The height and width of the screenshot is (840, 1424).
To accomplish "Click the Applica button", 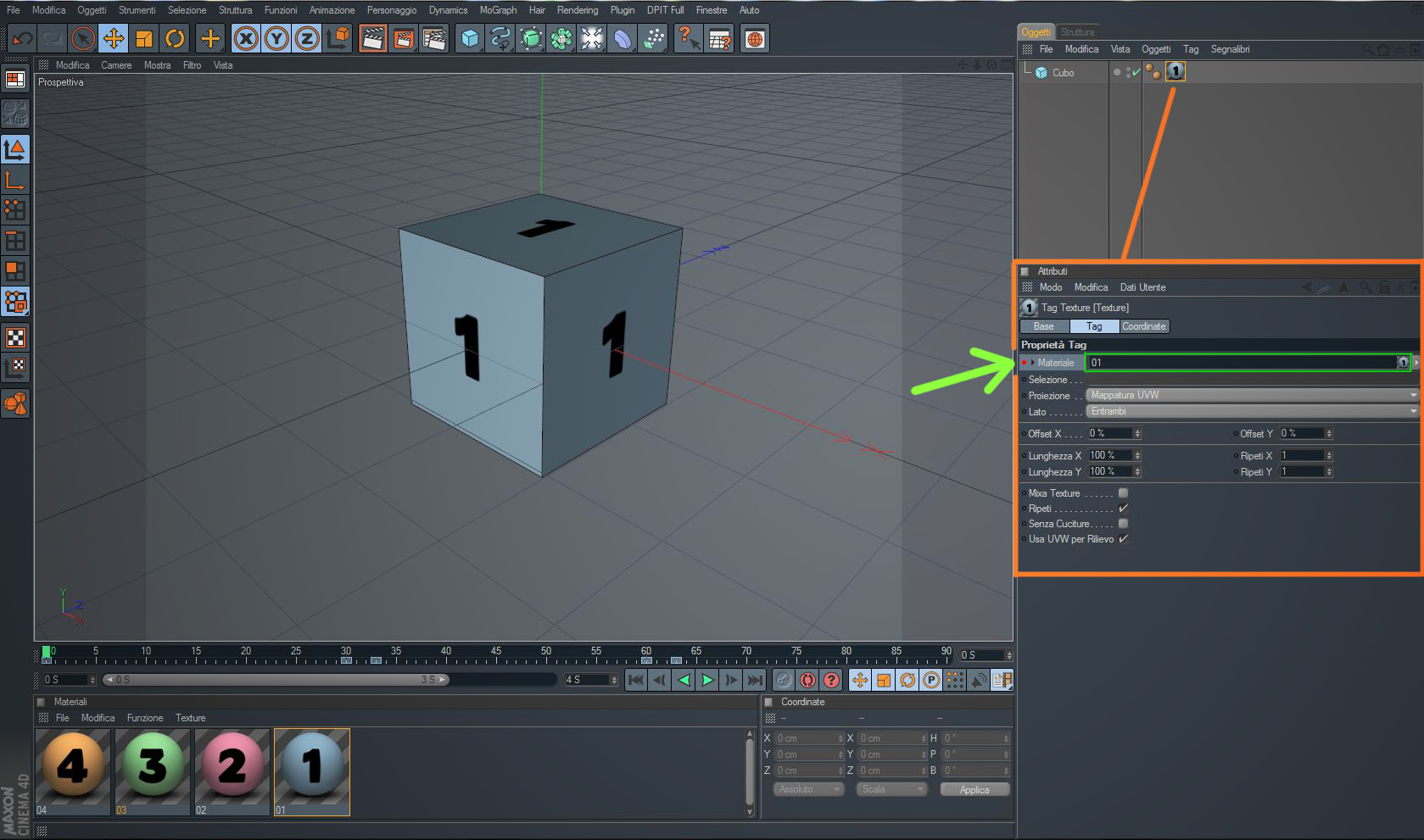I will pyautogui.click(x=974, y=789).
